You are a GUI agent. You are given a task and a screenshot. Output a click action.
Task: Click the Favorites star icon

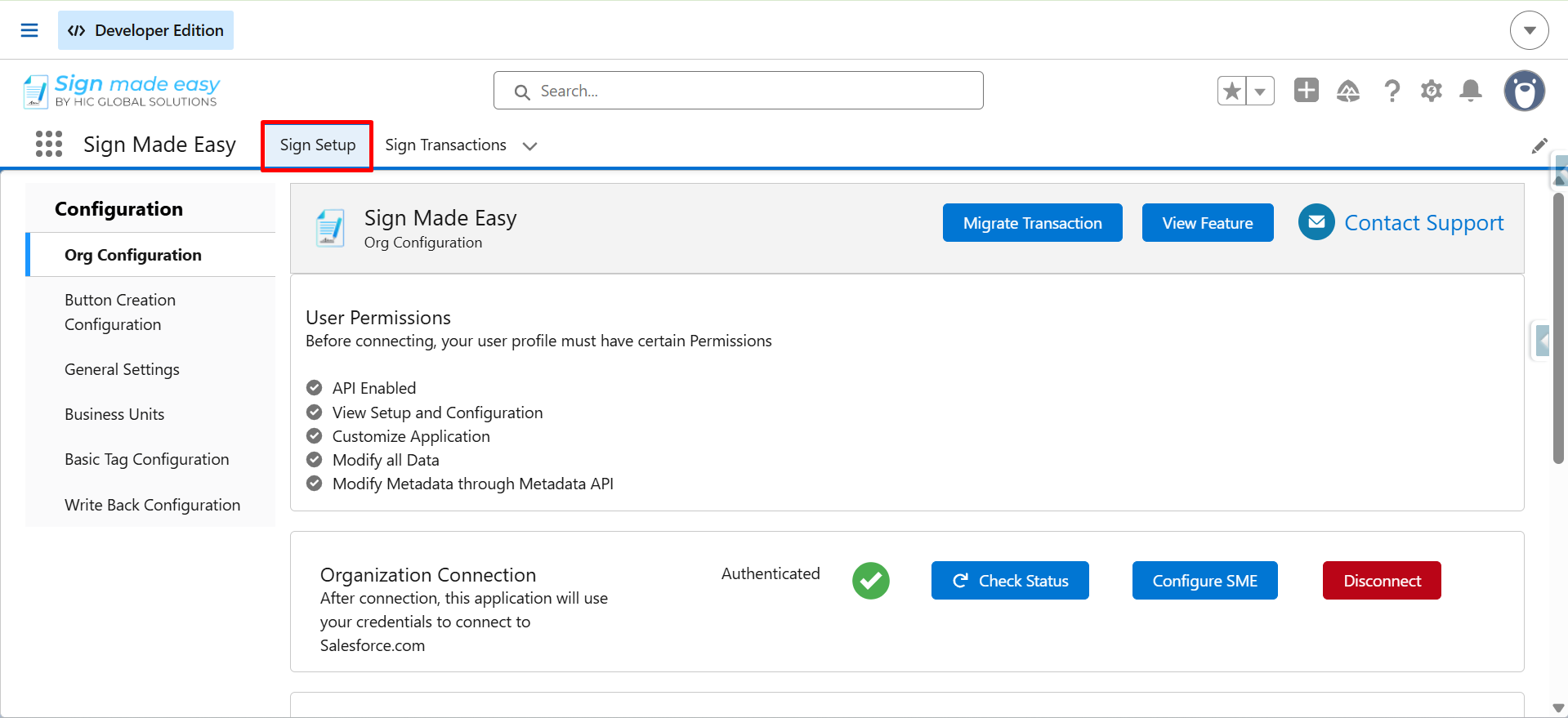click(x=1232, y=91)
